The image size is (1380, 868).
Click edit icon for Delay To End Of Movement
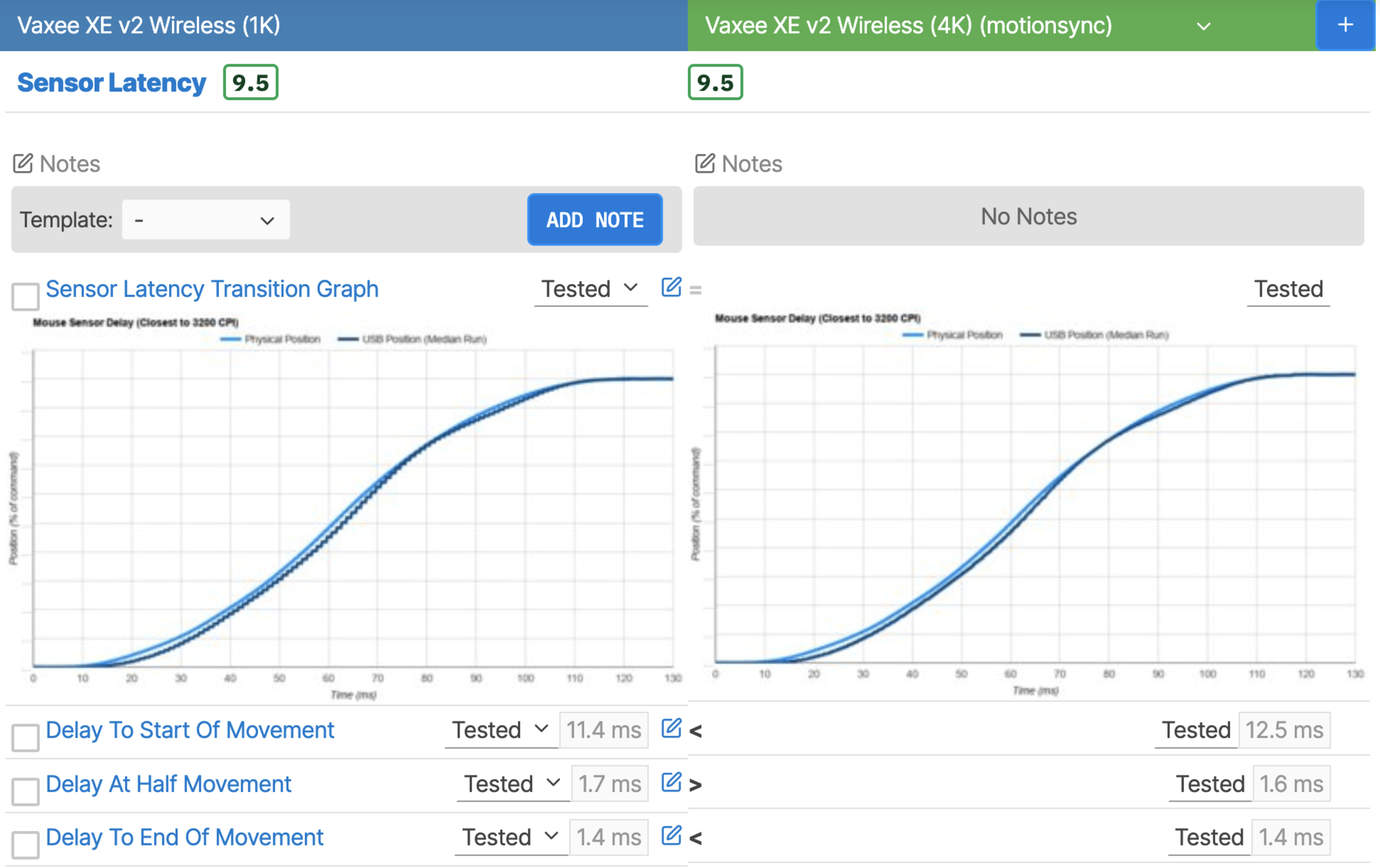[x=671, y=835]
